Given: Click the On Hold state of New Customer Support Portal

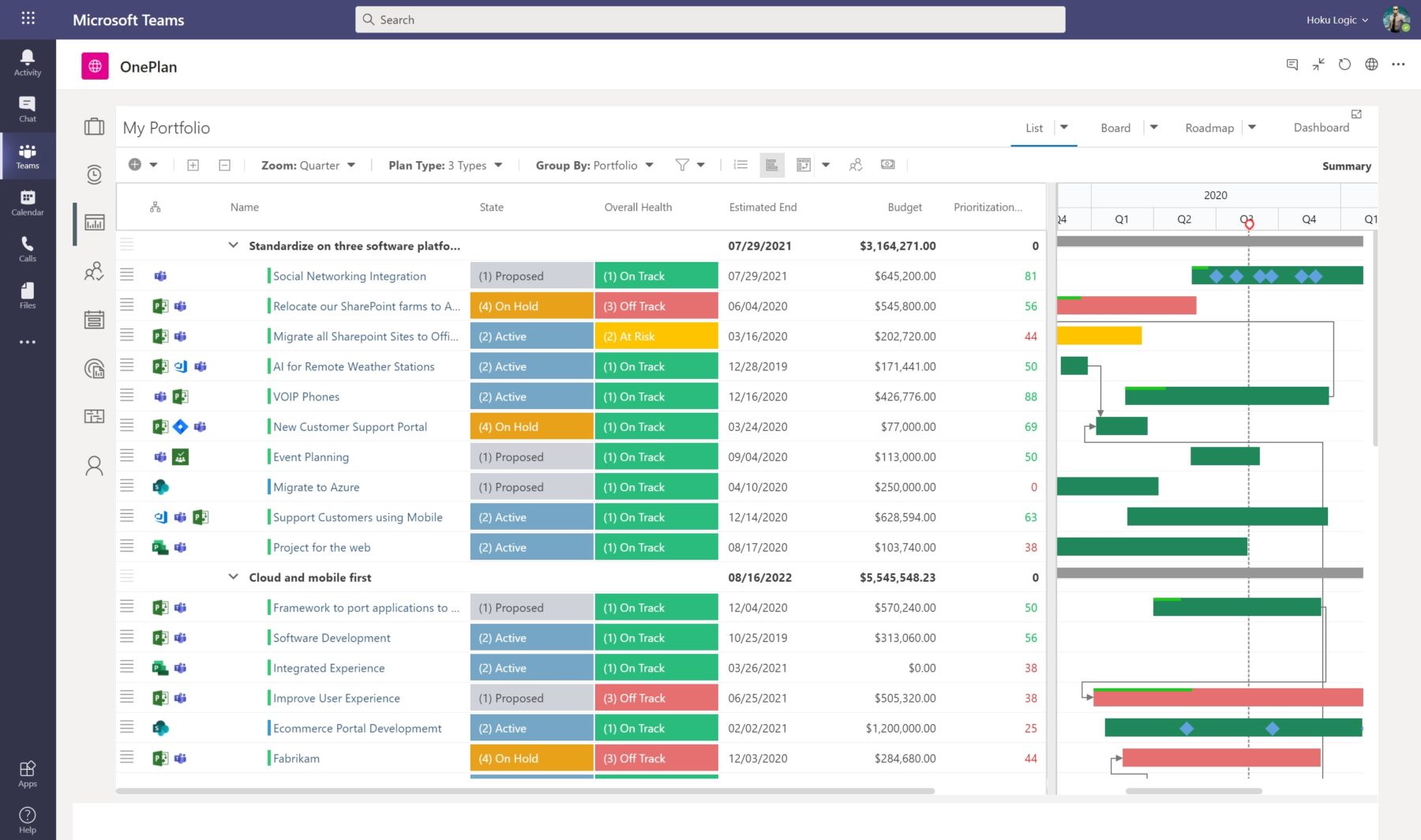Looking at the screenshot, I should (531, 426).
